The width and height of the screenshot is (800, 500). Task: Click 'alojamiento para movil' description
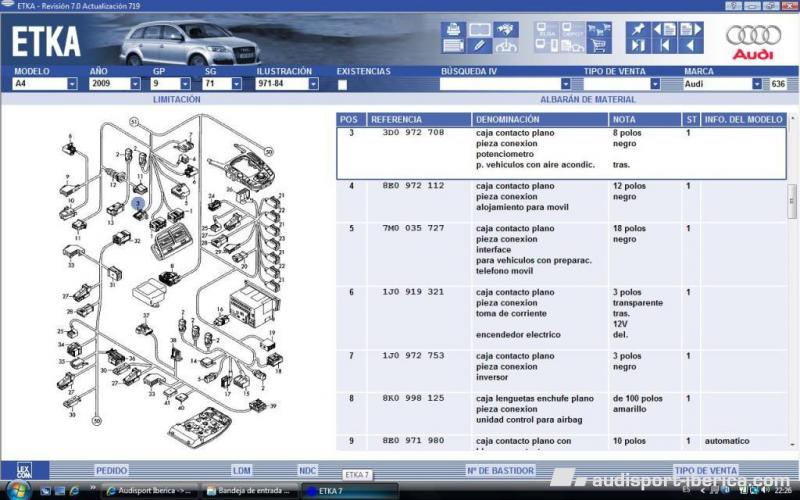click(522, 207)
